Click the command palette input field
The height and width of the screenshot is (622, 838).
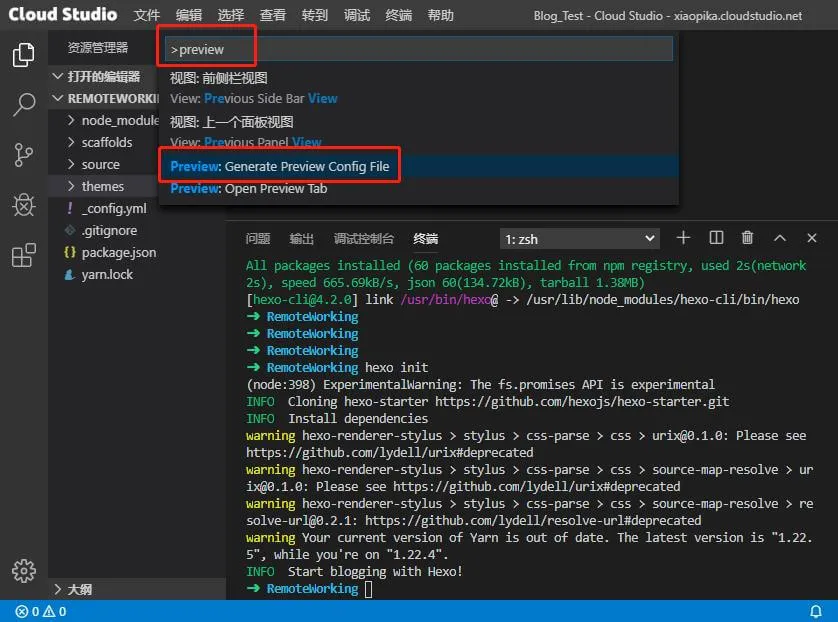[419, 49]
